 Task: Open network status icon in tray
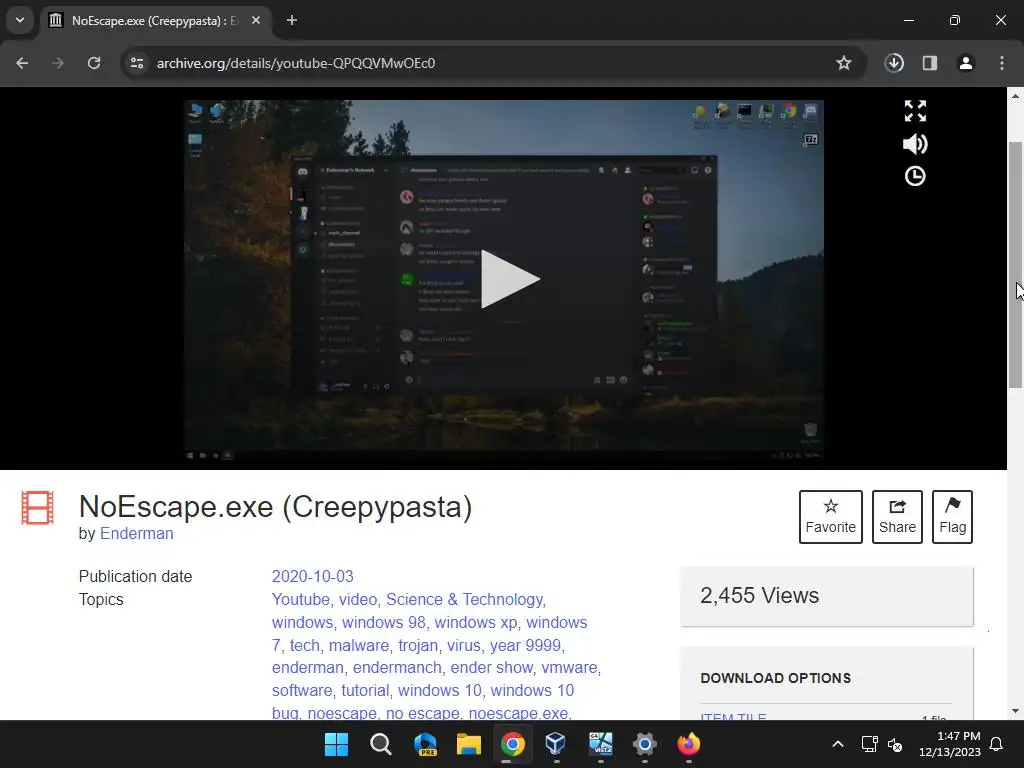coord(869,744)
